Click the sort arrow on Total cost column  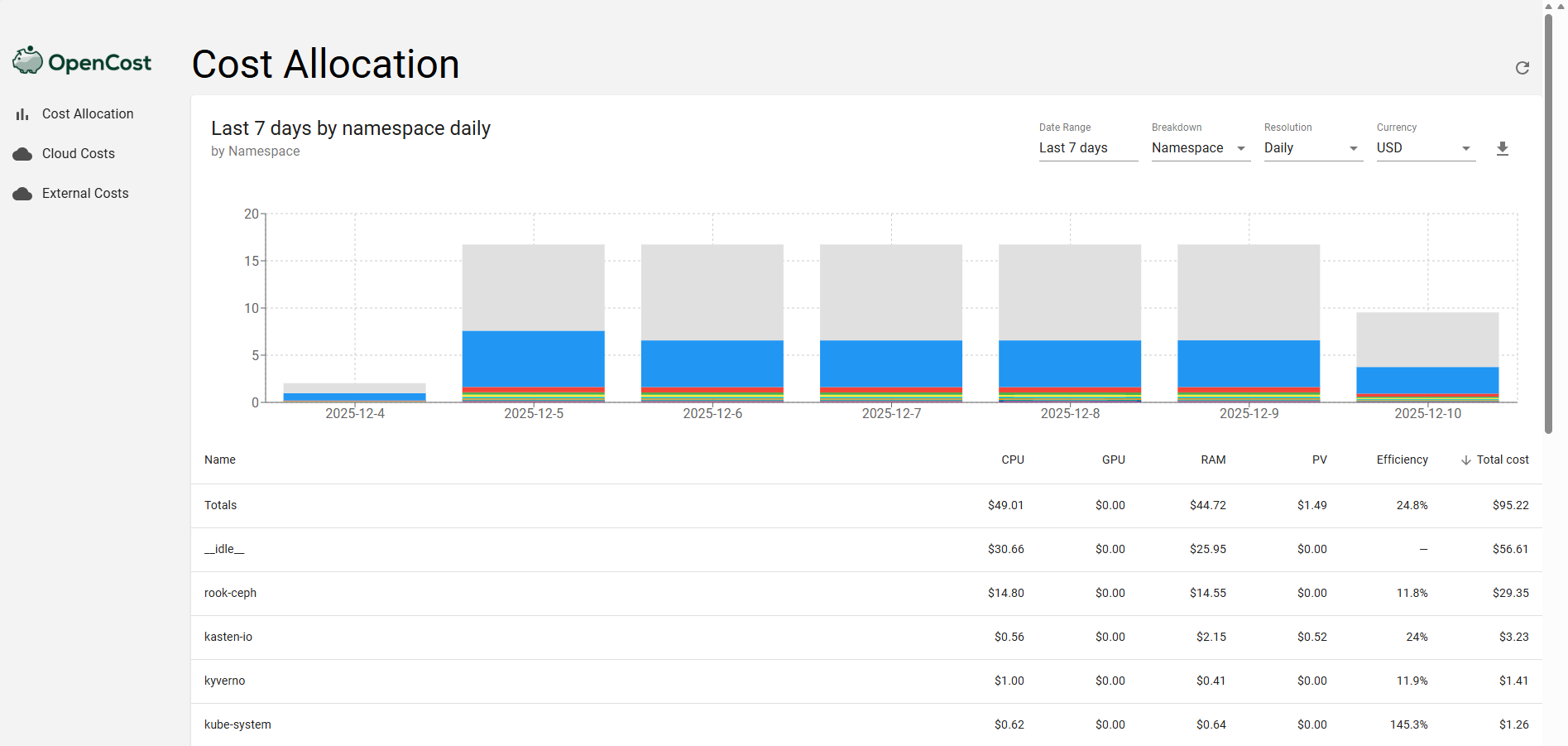[x=1466, y=460]
